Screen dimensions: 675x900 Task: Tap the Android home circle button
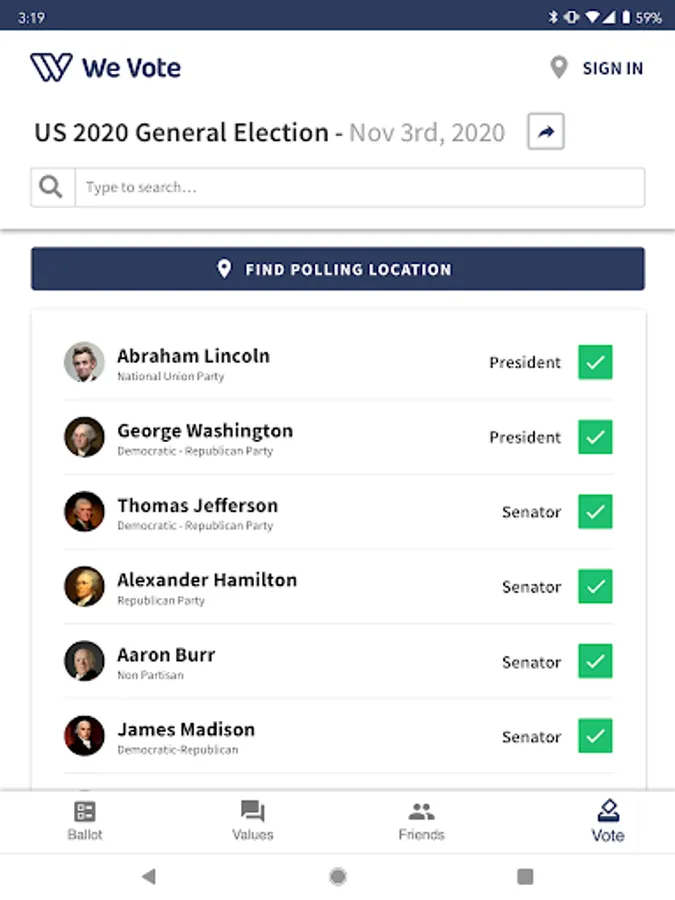tap(338, 877)
